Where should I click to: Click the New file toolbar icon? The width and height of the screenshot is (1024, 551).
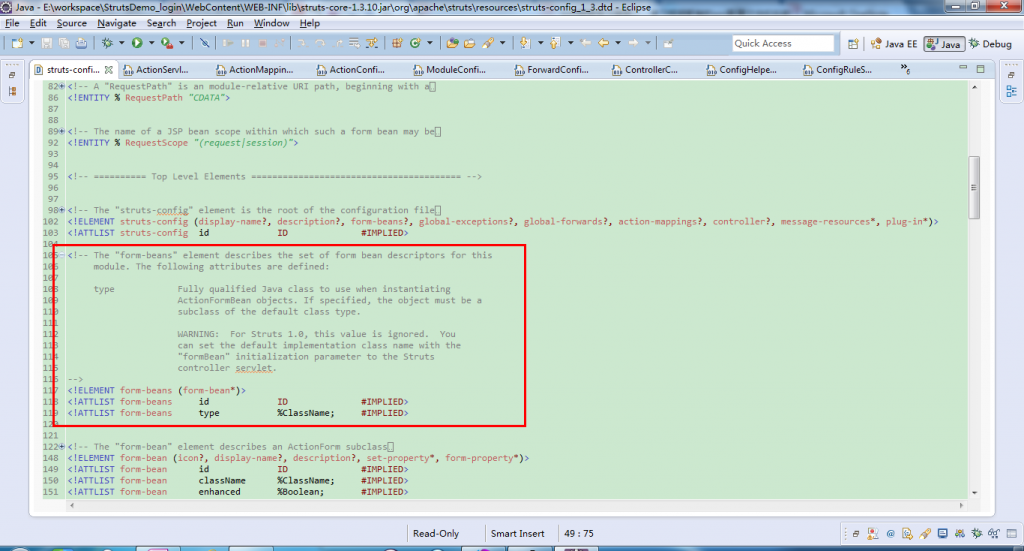pyautogui.click(x=17, y=43)
